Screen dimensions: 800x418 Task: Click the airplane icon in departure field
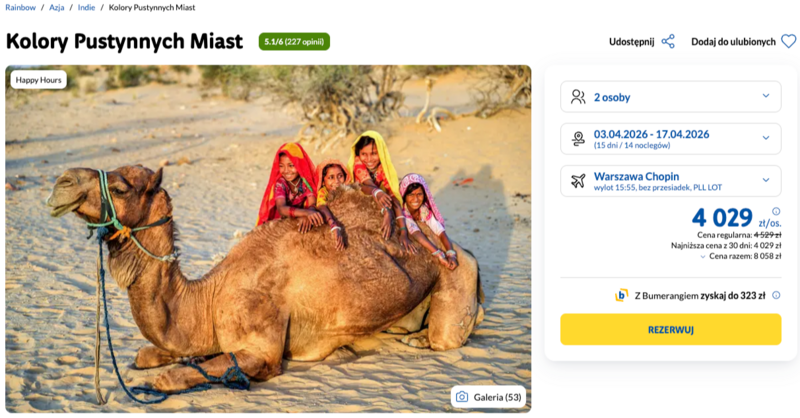(578, 181)
